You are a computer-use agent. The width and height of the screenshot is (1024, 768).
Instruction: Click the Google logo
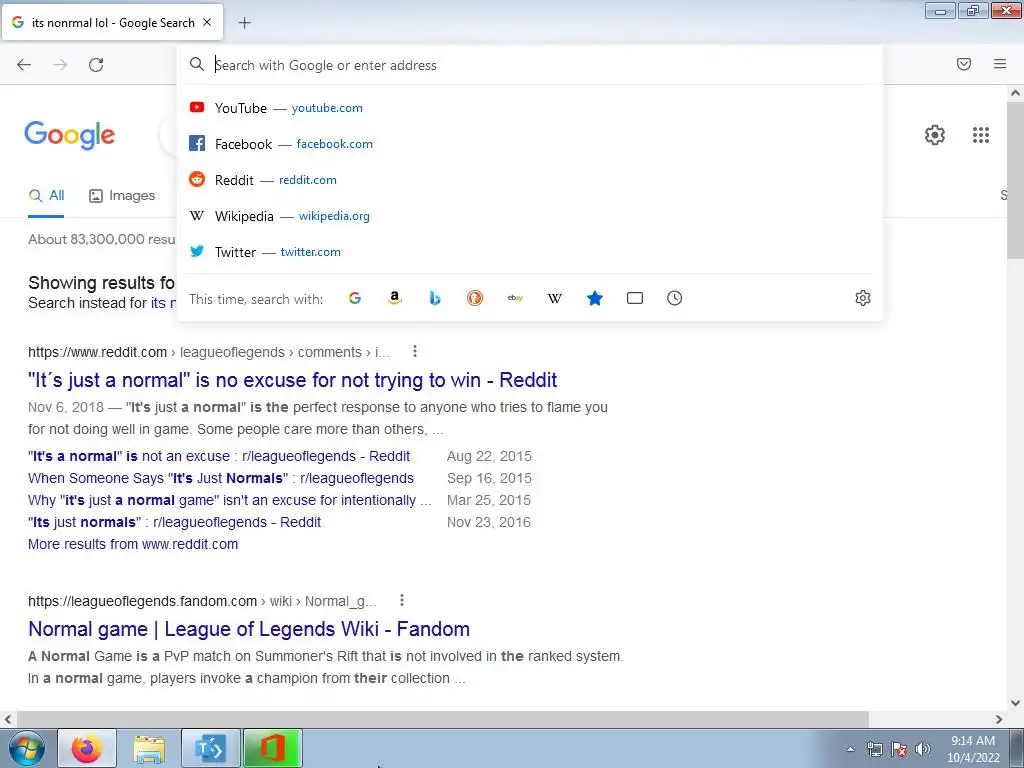[x=70, y=135]
